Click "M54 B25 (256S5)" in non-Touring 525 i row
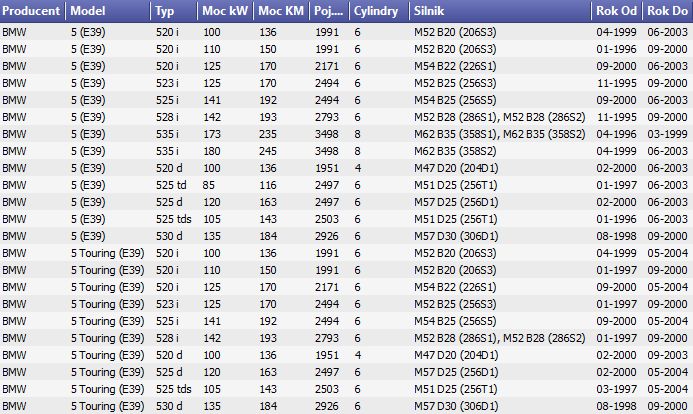The height and width of the screenshot is (414, 693). 455,100
